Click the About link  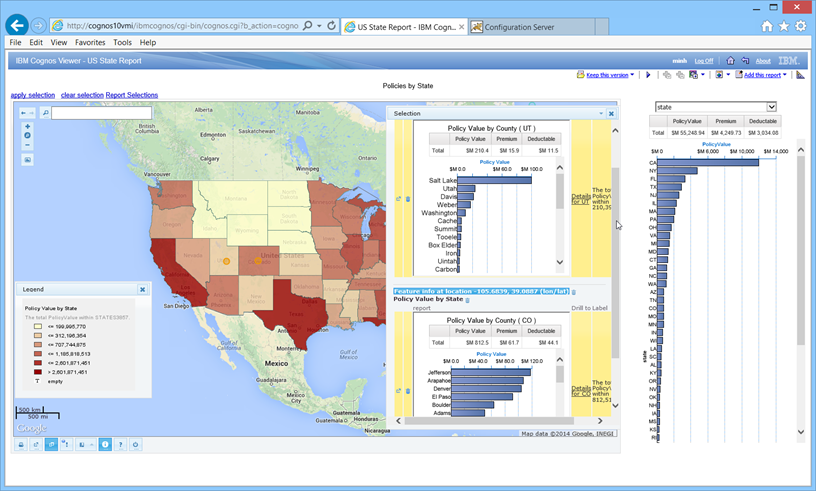pos(763,61)
